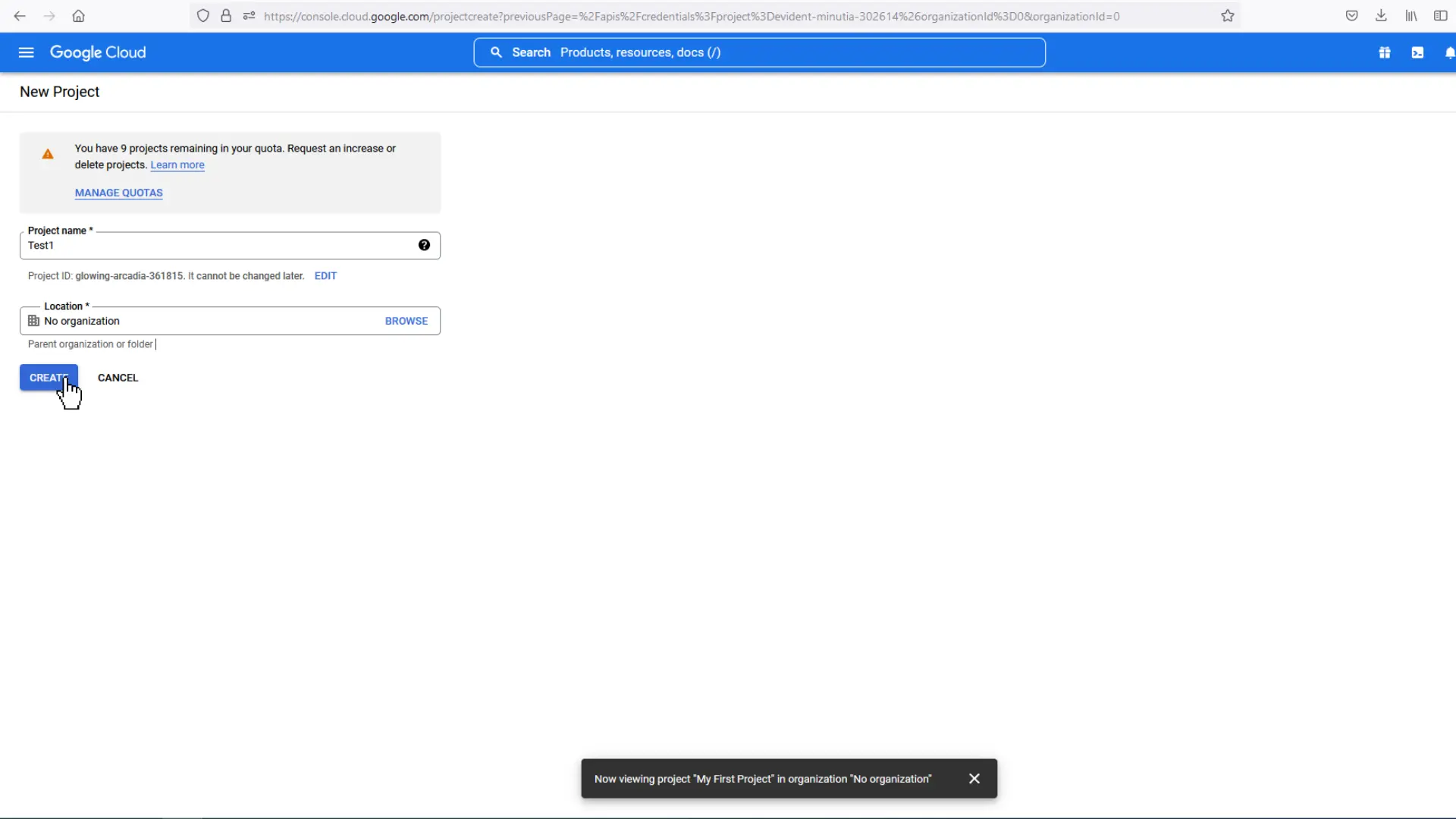1456x819 pixels.
Task: Click the Learn more link in quota warning
Action: pyautogui.click(x=177, y=164)
